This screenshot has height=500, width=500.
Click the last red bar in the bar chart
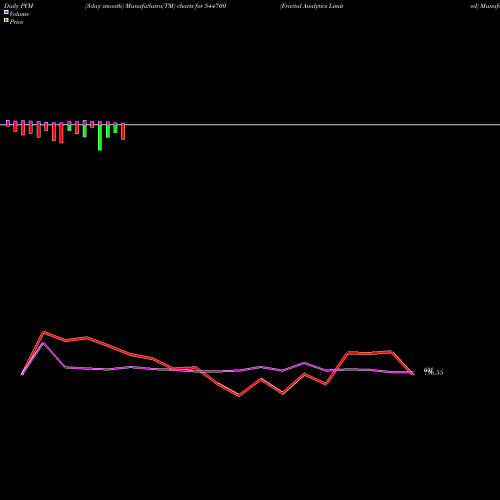[123, 132]
